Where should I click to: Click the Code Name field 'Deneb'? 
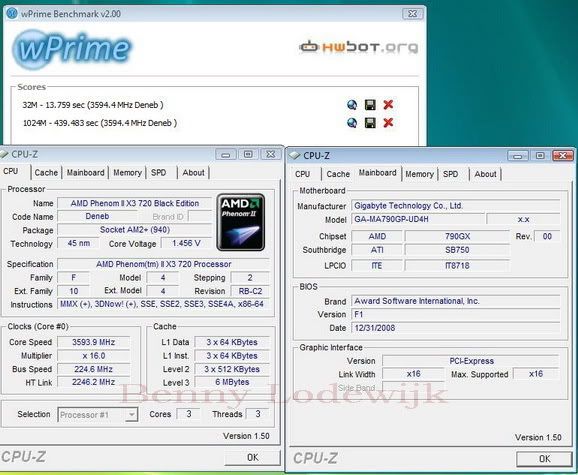click(97, 216)
